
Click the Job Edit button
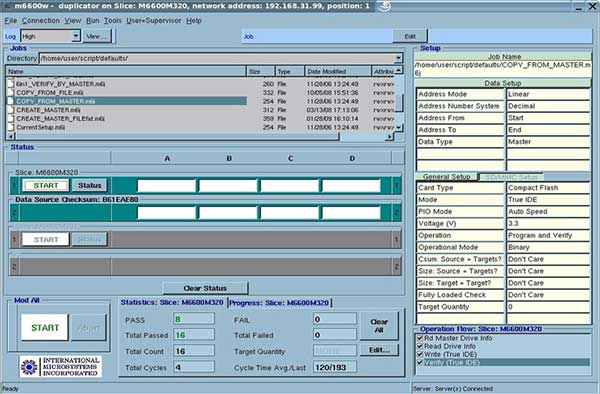pyautogui.click(x=410, y=36)
